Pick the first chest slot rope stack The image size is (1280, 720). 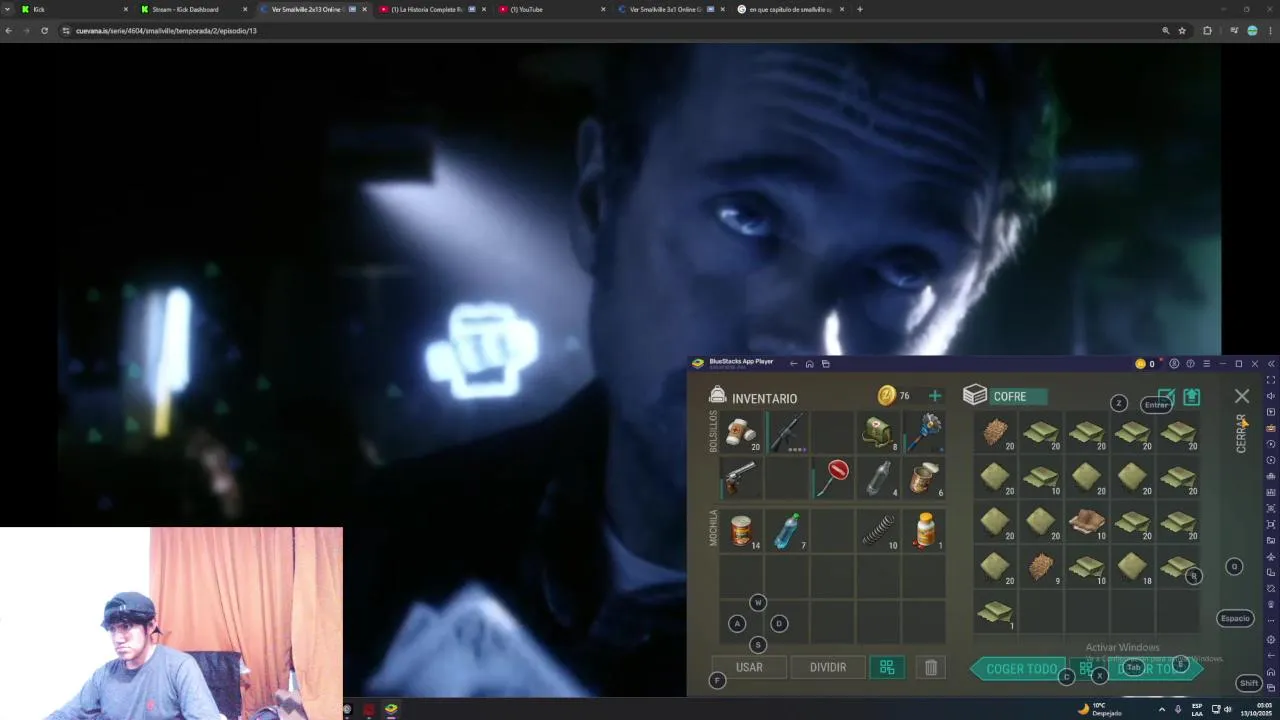pos(996,432)
